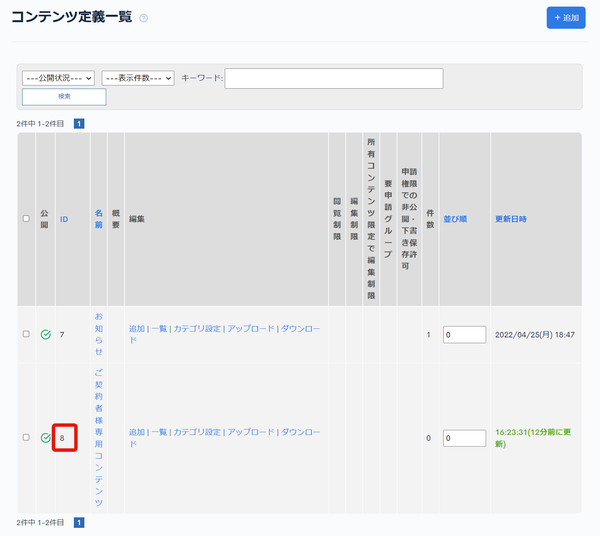Click カテゴリ設定 in the お知らせ row

tap(197, 329)
